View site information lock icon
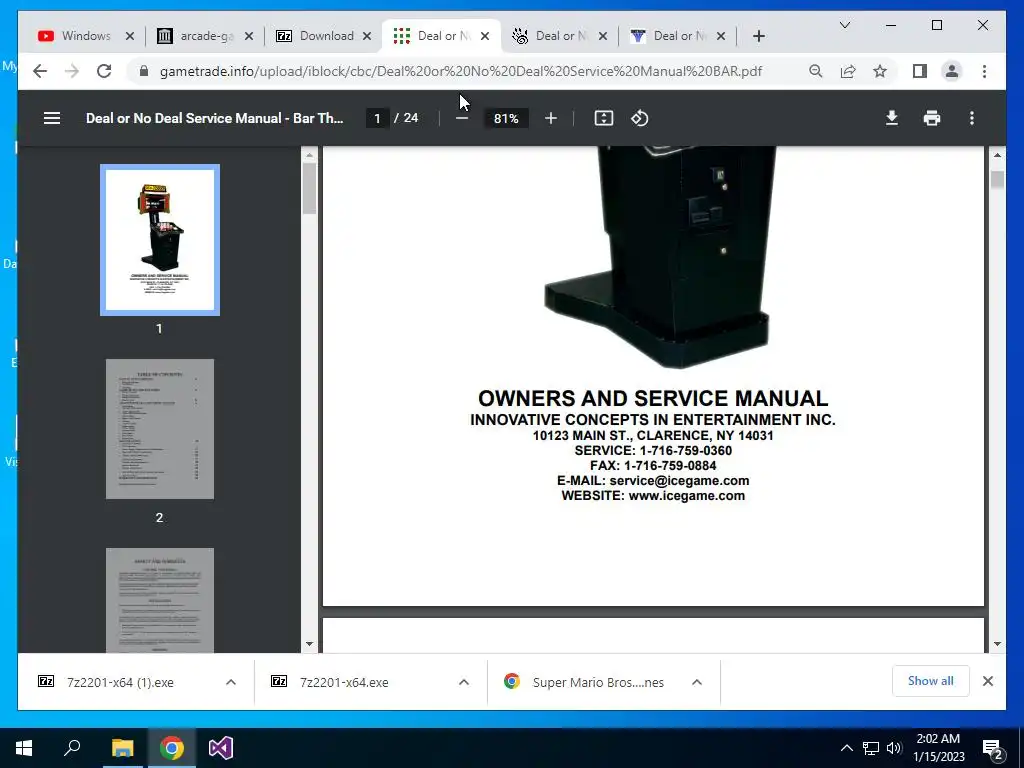This screenshot has width=1024, height=768. pyautogui.click(x=144, y=71)
